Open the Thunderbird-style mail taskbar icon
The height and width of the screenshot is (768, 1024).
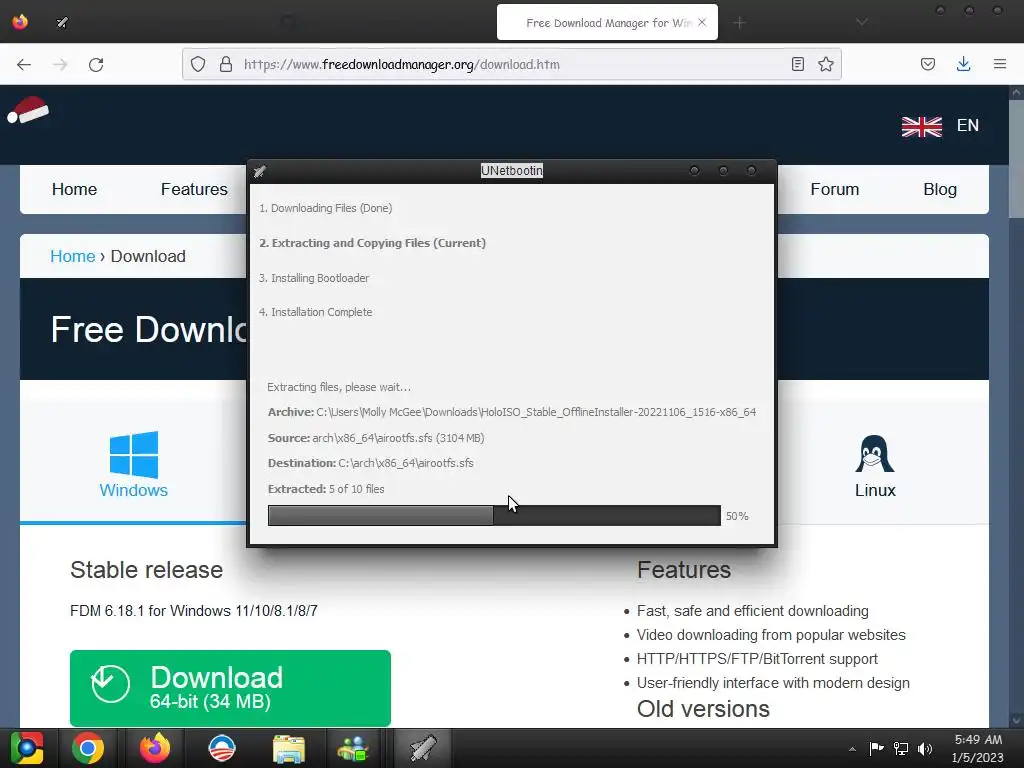click(221, 748)
